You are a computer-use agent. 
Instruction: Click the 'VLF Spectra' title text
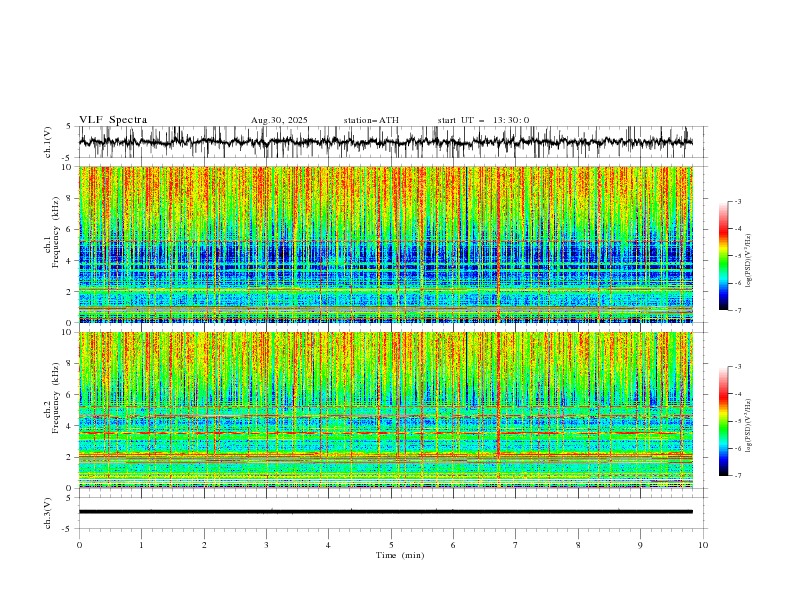click(113, 120)
